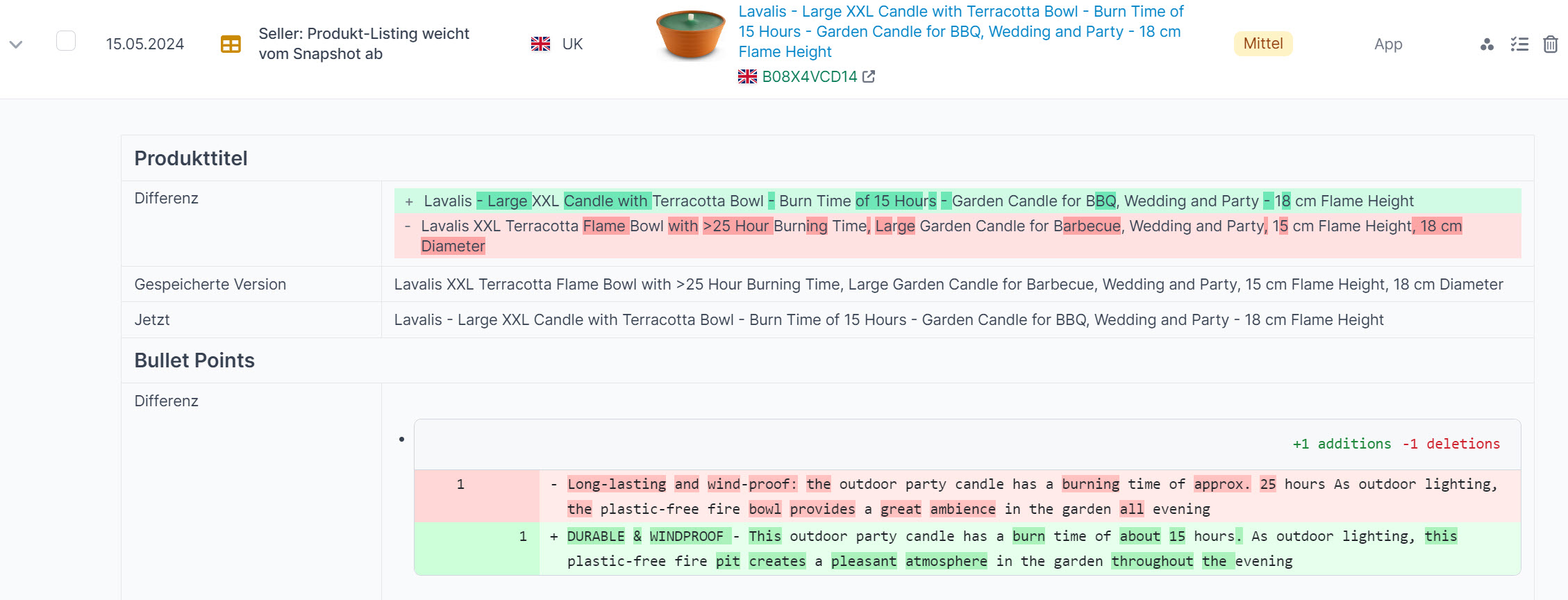Open the Lavalis Large XXL Candle product link
Viewport: 1568px width, 600px height.
tap(961, 32)
